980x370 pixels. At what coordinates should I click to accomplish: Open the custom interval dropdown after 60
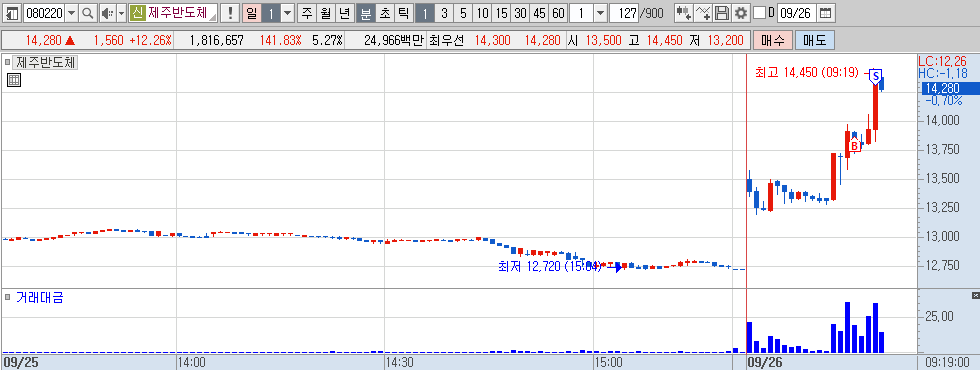click(600, 12)
